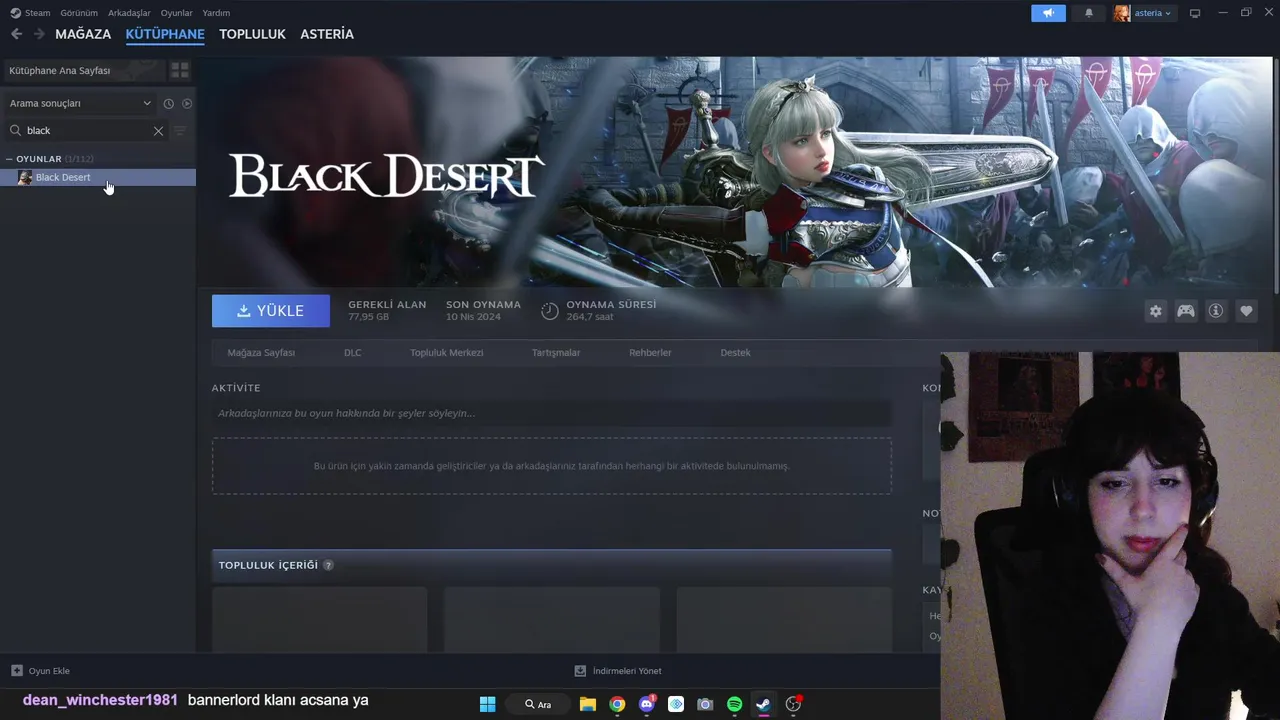Click the ready-to-play filter icon
Image resolution: width=1280 pixels, height=720 pixels.
pos(187,103)
